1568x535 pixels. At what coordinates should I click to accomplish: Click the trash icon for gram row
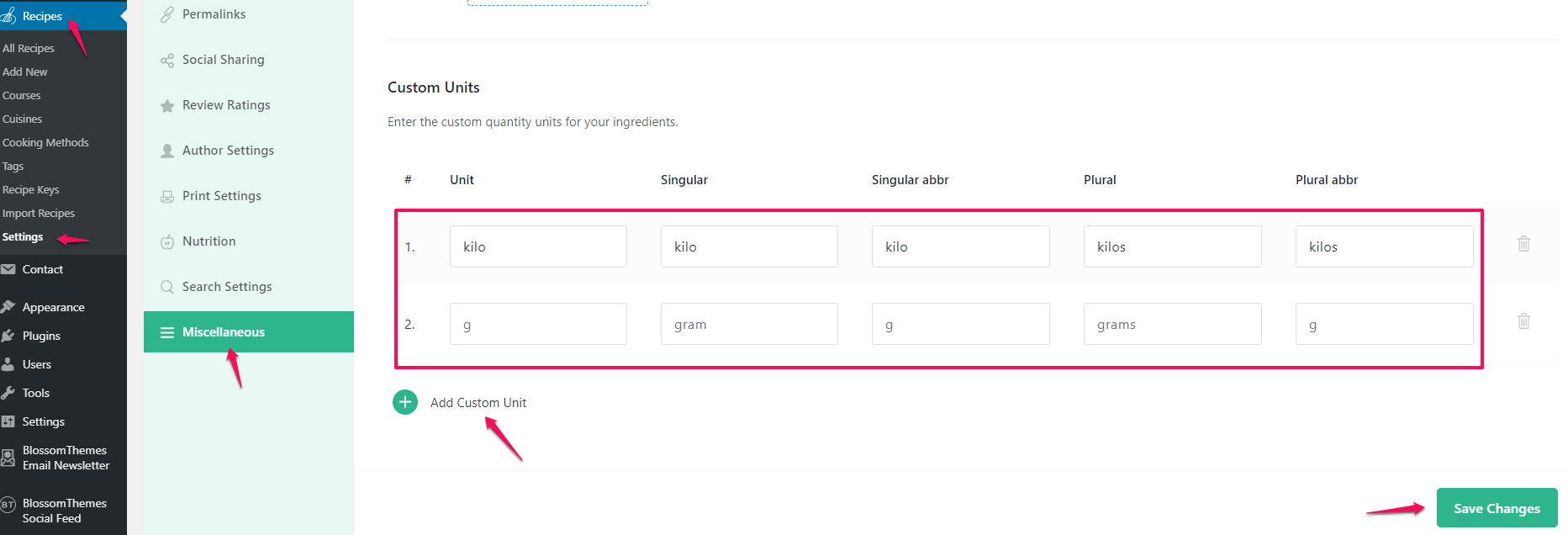1523,321
